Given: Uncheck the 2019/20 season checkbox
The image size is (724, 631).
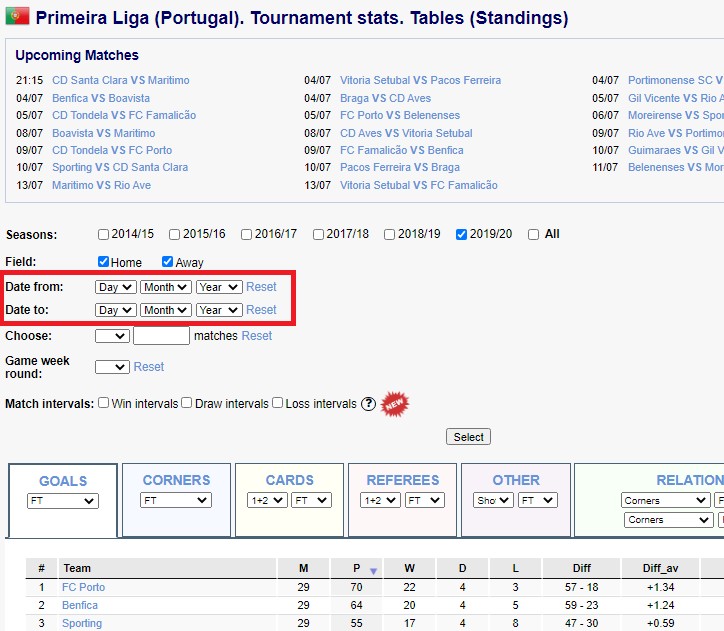Looking at the screenshot, I should coord(461,234).
